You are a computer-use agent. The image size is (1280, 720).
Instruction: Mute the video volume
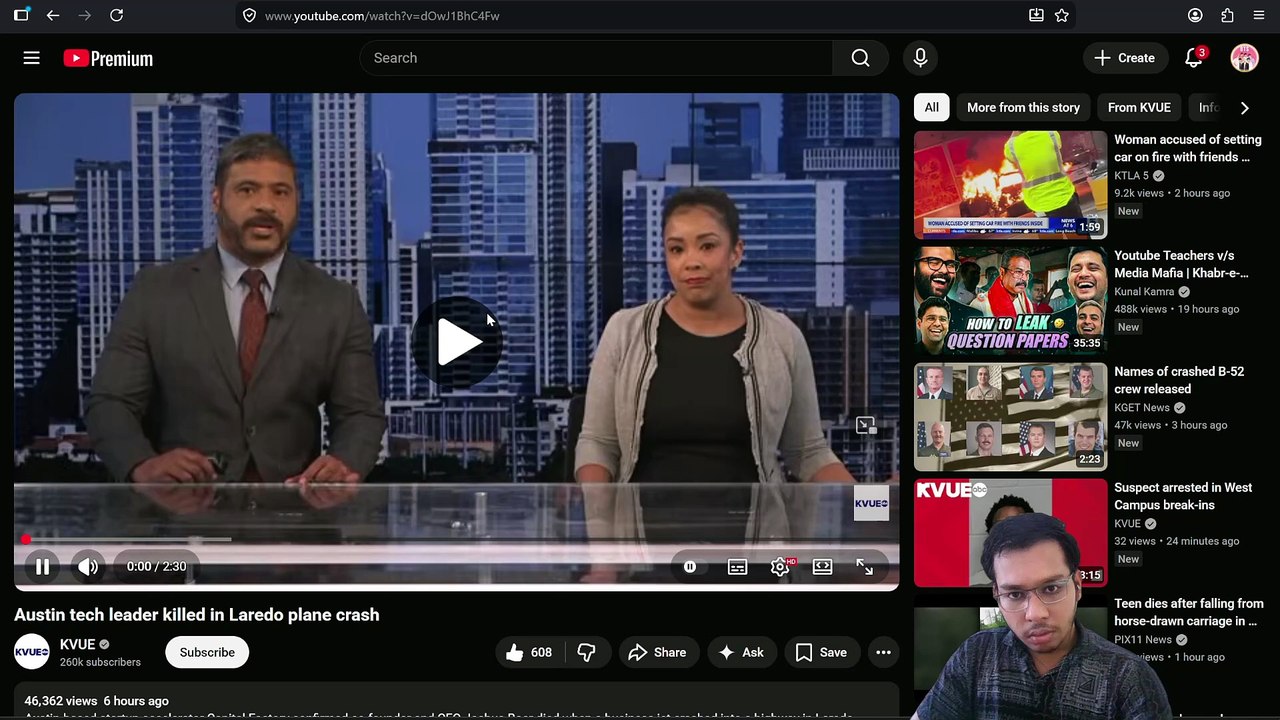click(x=88, y=567)
